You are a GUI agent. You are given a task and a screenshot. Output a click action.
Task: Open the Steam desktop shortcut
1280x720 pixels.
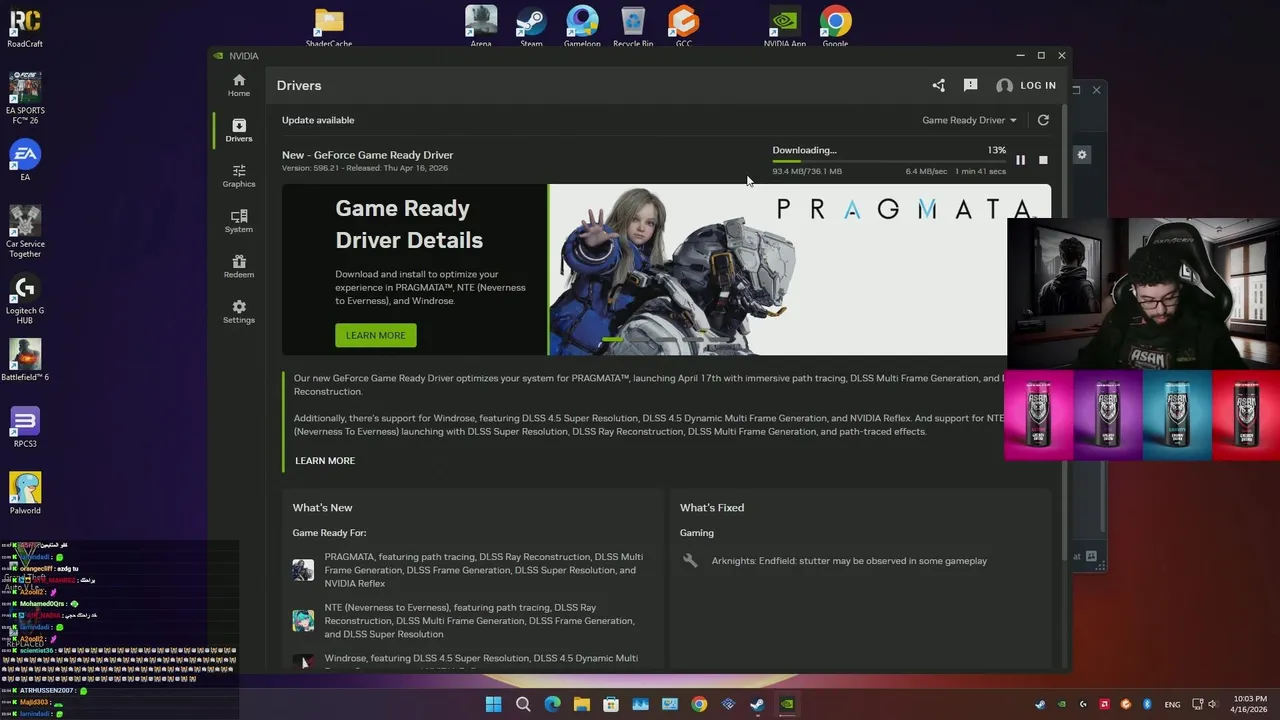pos(531,27)
